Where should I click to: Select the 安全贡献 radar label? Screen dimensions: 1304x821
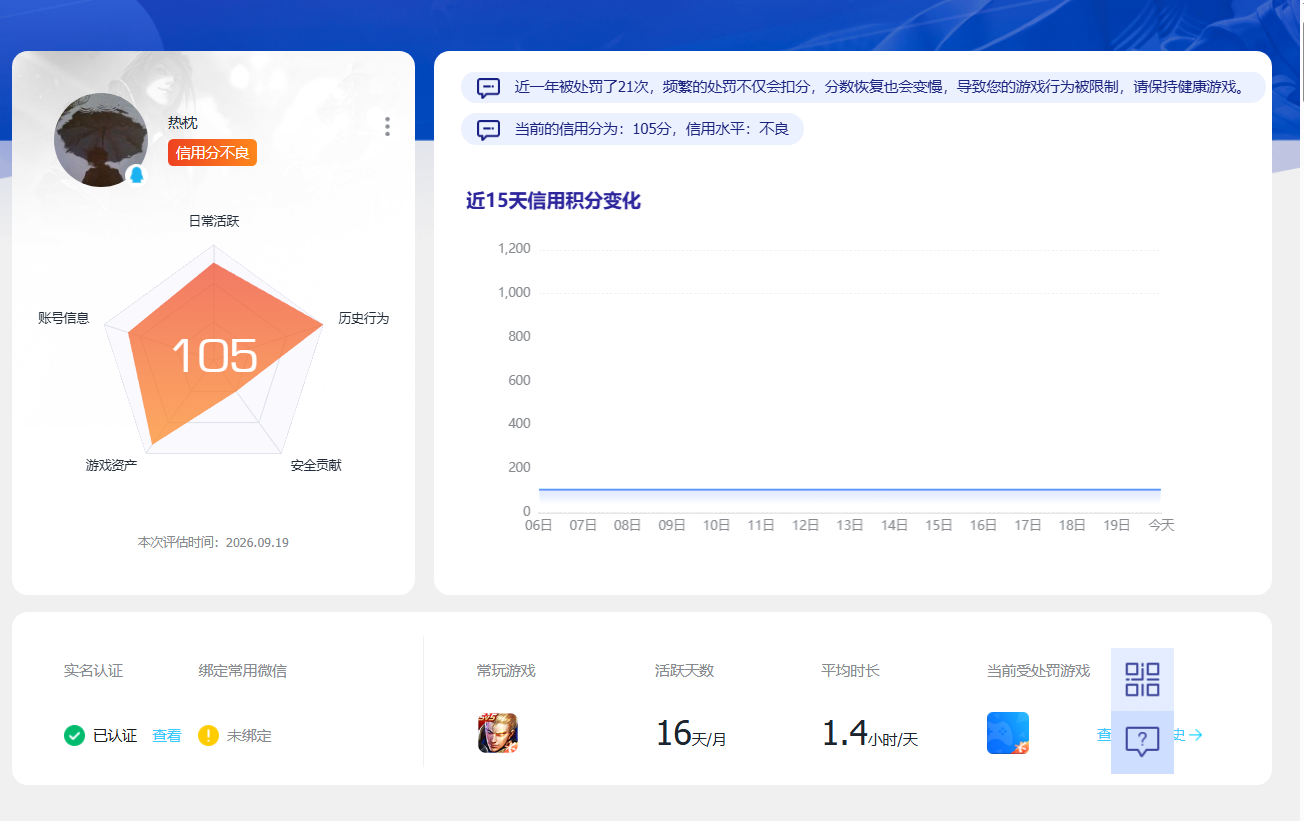(x=316, y=465)
